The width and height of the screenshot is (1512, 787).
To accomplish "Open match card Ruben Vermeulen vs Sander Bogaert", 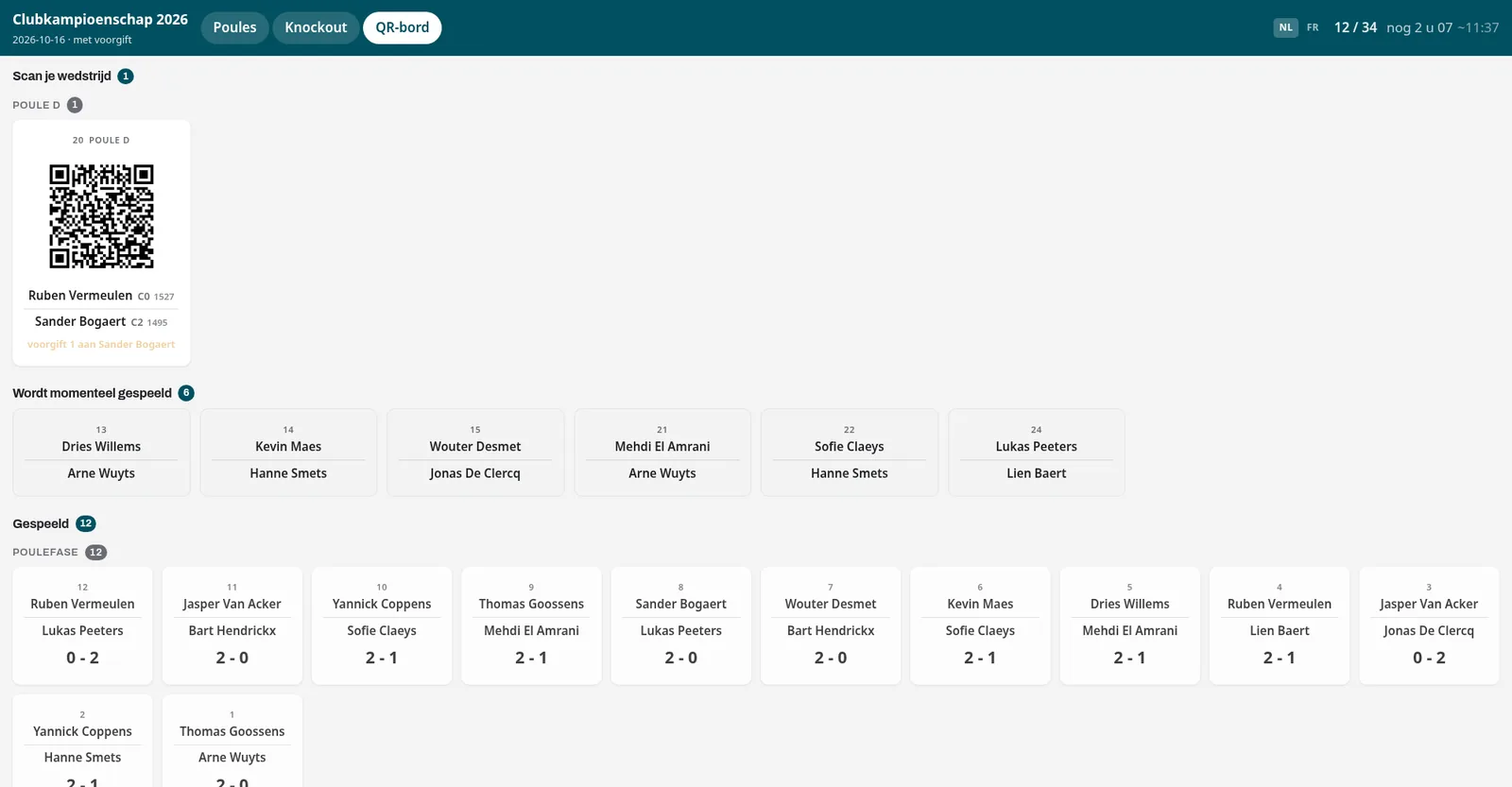I will pos(101,243).
